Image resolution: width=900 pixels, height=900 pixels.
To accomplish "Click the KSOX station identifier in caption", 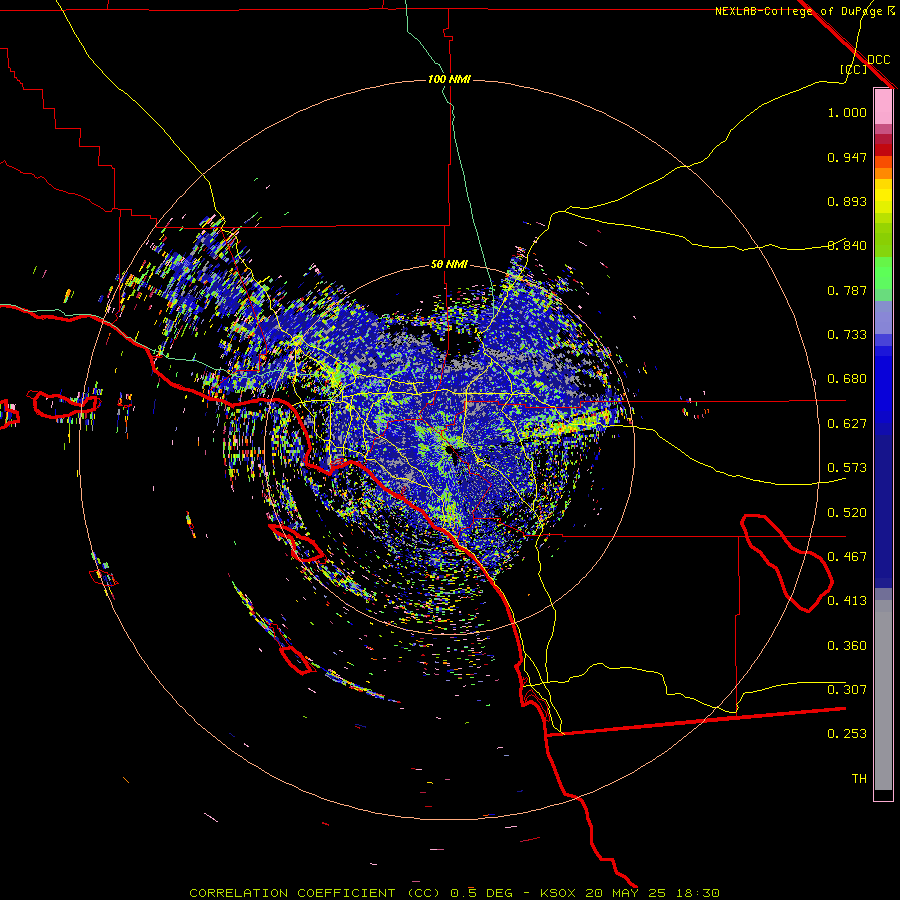I will [x=557, y=893].
